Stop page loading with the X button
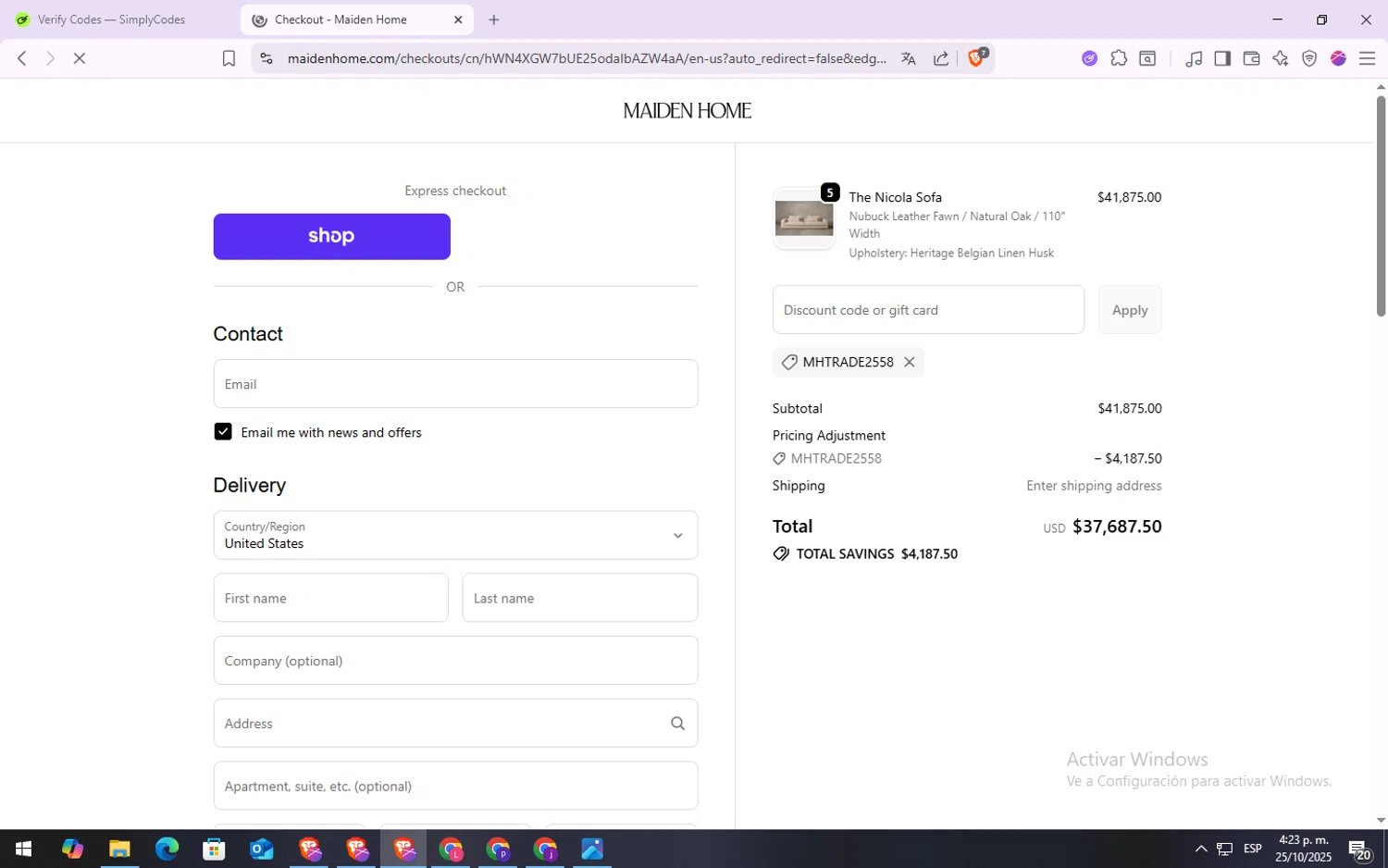 (x=80, y=58)
